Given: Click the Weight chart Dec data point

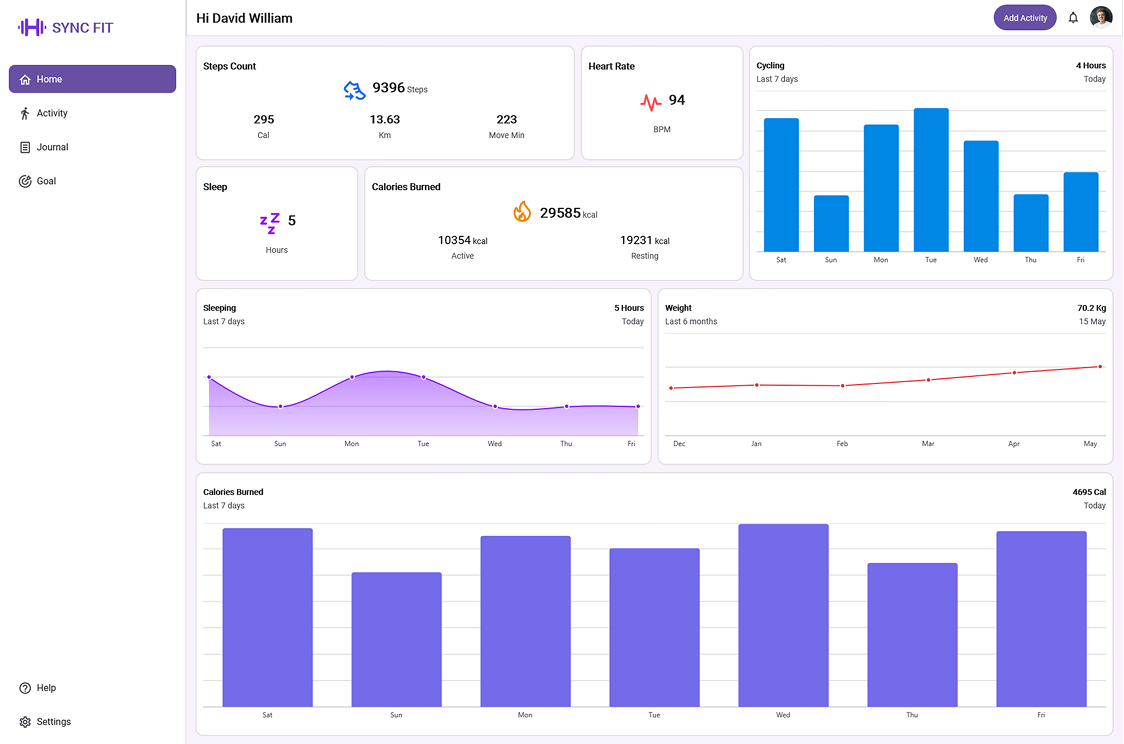Looking at the screenshot, I should [x=671, y=388].
